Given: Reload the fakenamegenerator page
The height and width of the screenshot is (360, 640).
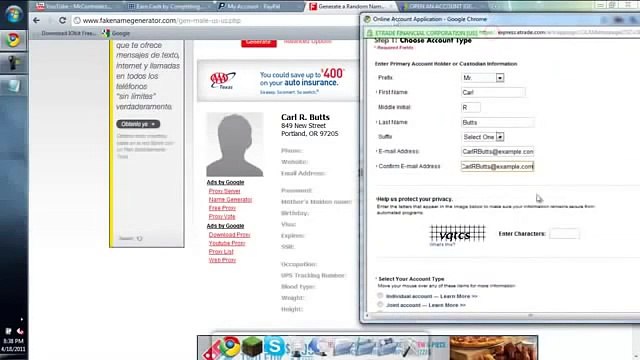Looking at the screenshot, I should [x=62, y=20].
